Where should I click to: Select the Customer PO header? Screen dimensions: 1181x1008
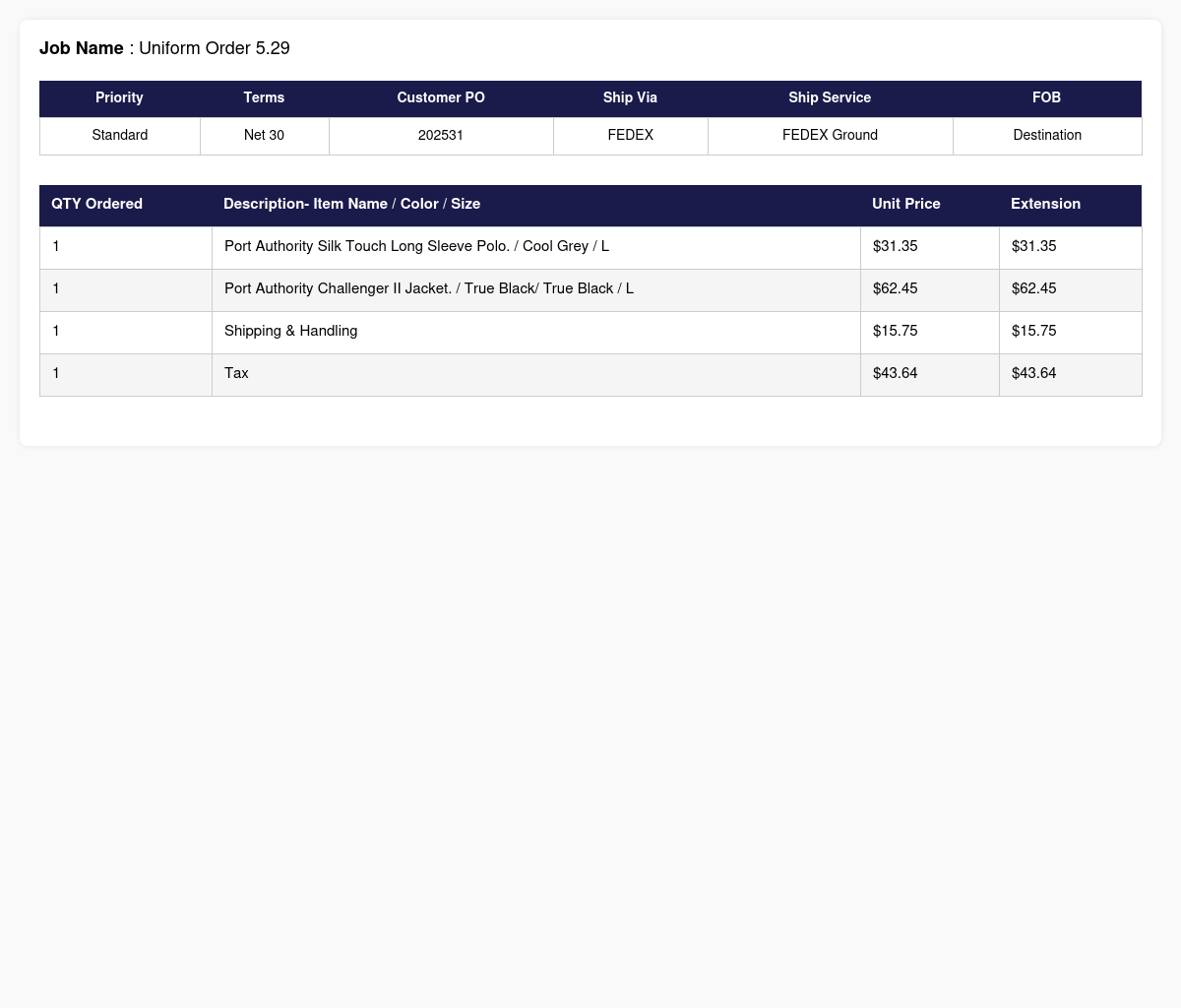(x=441, y=98)
